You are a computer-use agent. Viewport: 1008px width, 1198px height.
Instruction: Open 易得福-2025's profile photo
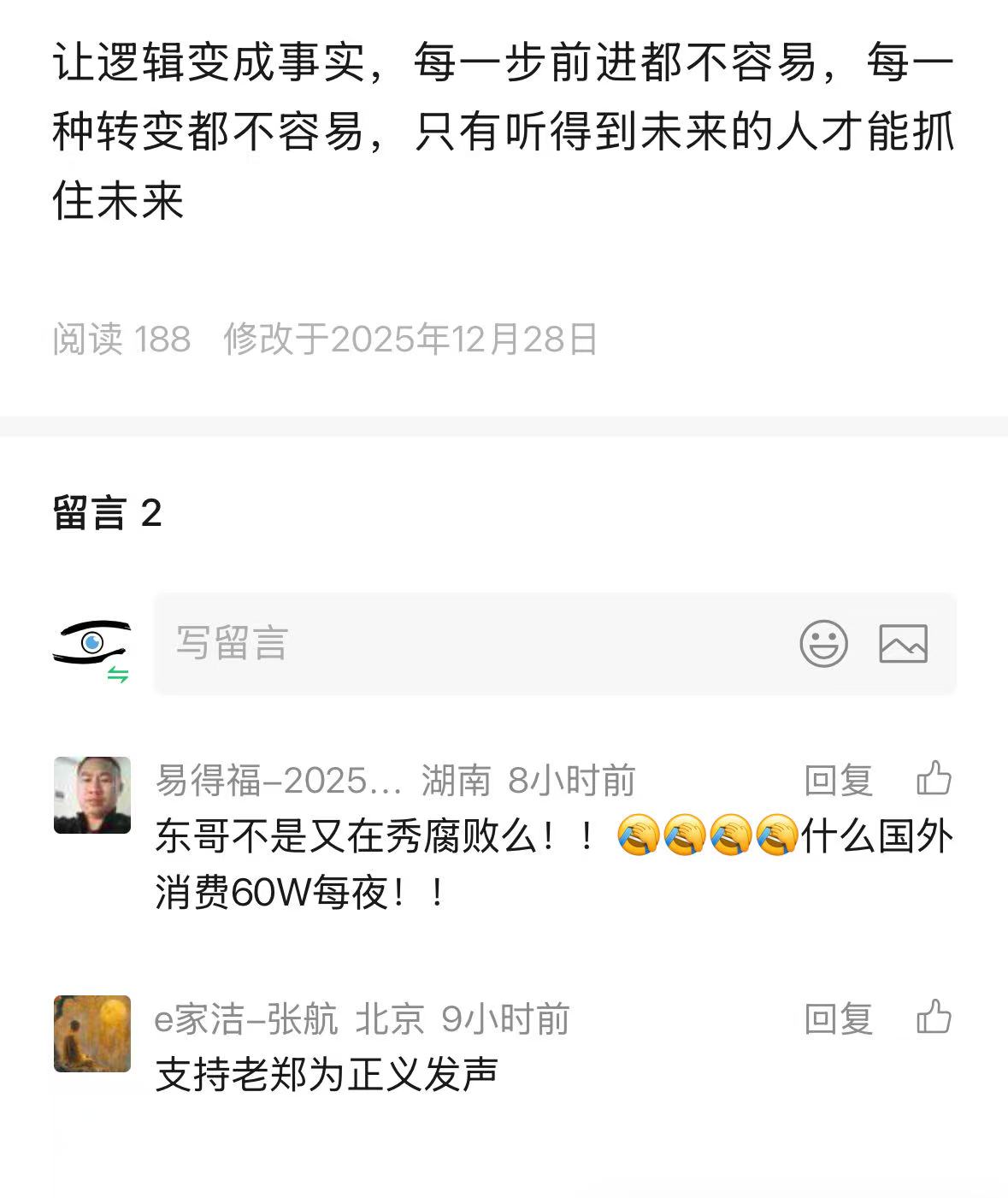92,794
